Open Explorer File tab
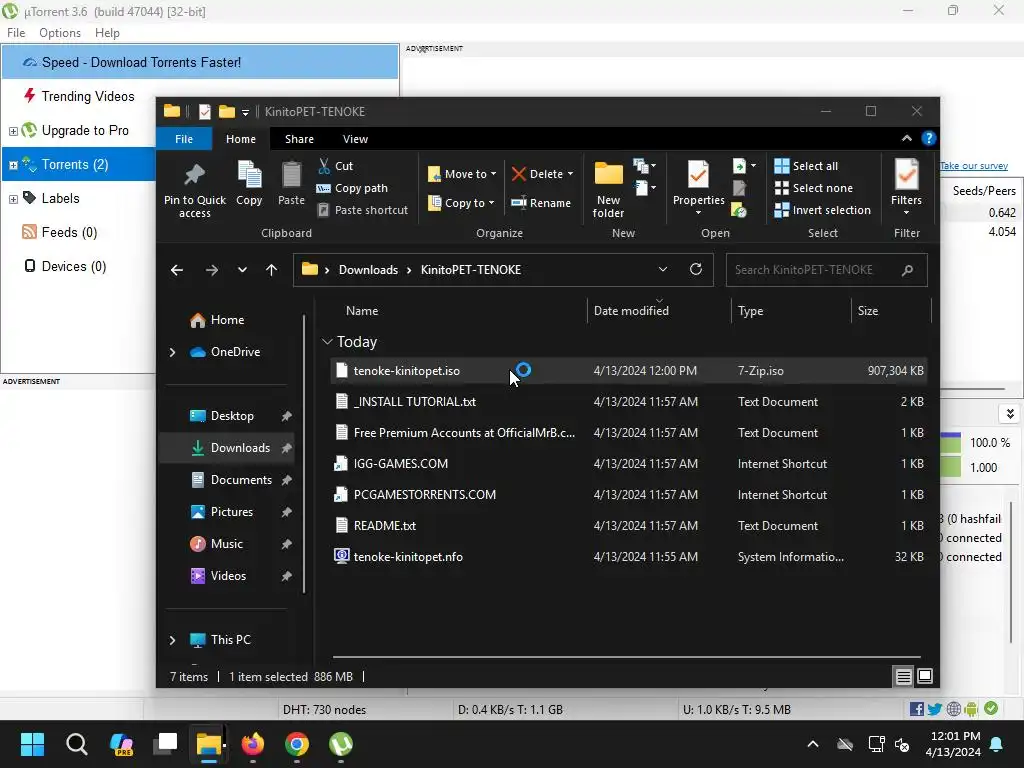This screenshot has height=768, width=1024. [x=184, y=139]
